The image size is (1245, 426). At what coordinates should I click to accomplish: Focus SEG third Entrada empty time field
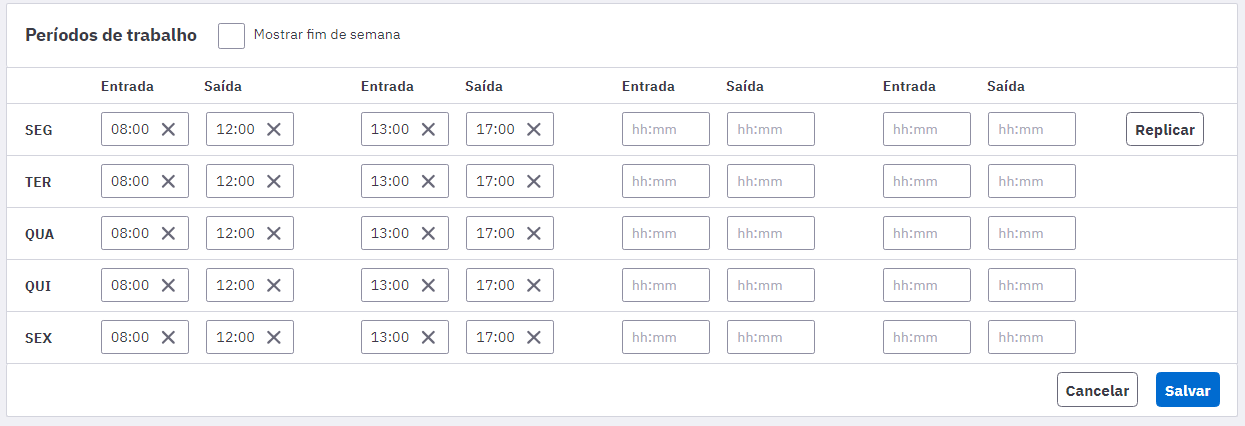click(x=666, y=129)
